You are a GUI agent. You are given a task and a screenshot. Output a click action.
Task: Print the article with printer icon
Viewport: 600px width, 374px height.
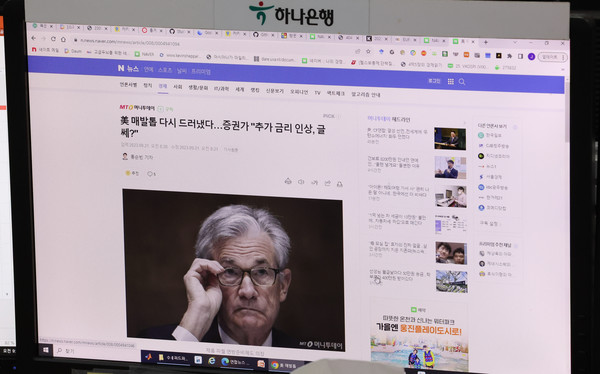click(x=339, y=184)
